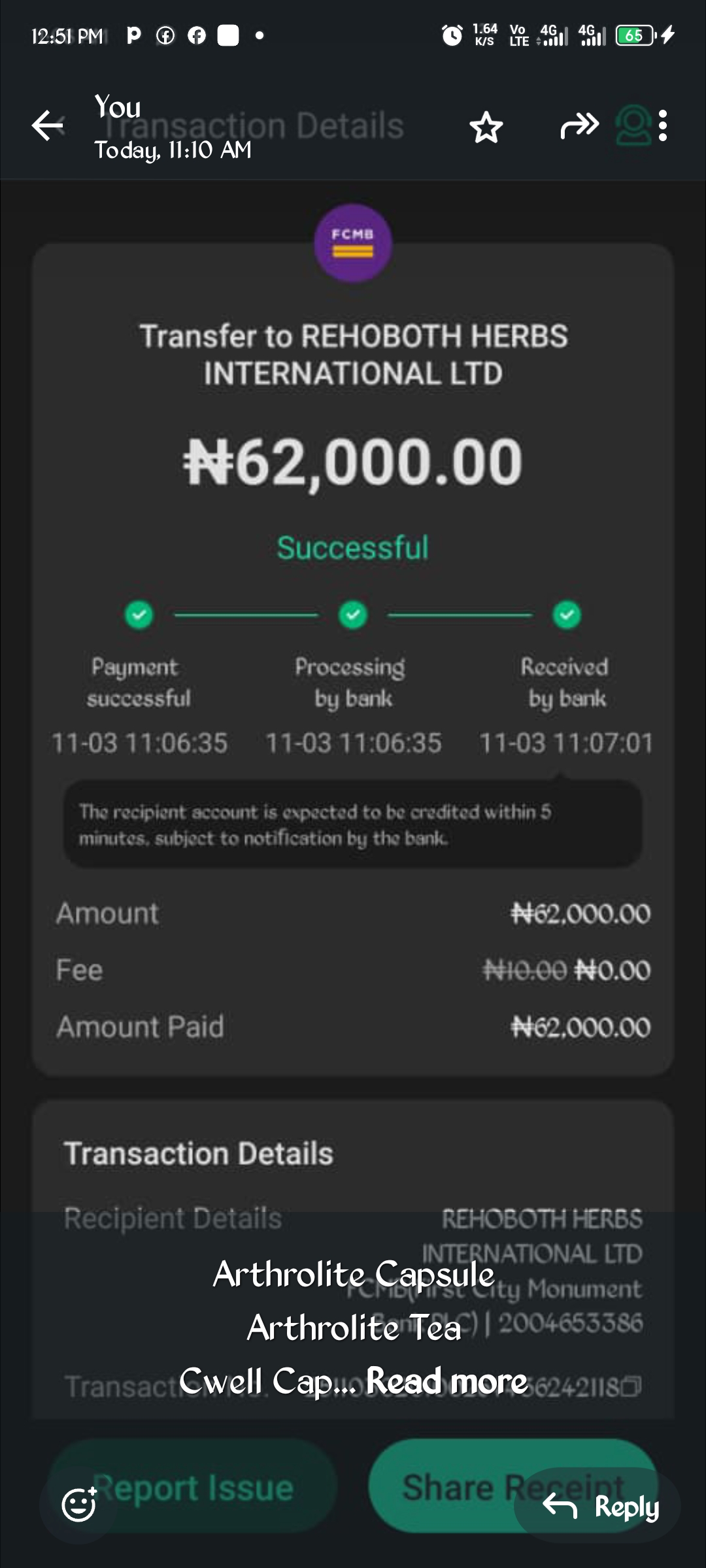Expand caption with Read more
Screen dimensions: 706x1568
coord(446,1380)
